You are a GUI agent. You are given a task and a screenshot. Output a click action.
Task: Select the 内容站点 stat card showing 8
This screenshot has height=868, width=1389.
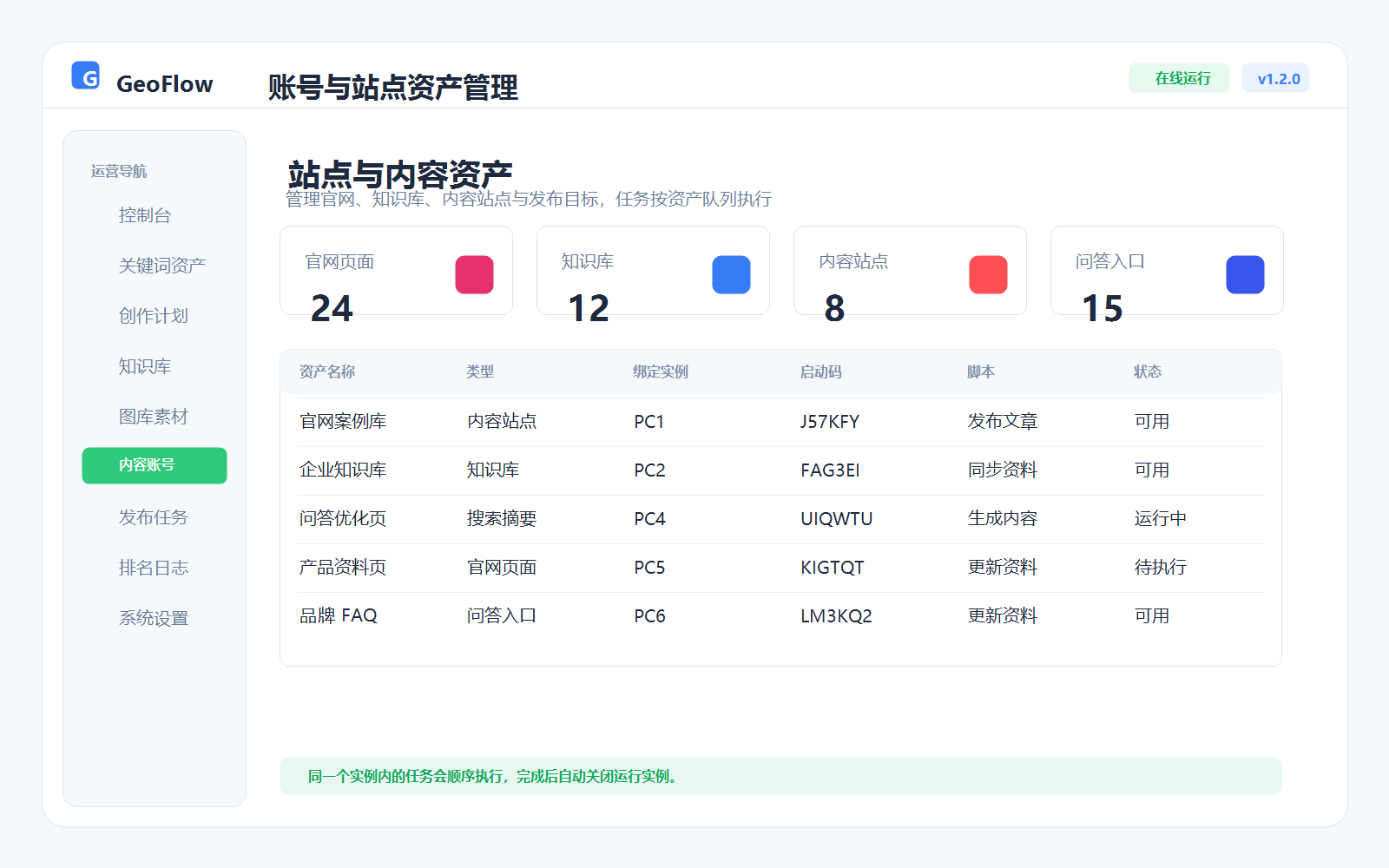(x=910, y=271)
